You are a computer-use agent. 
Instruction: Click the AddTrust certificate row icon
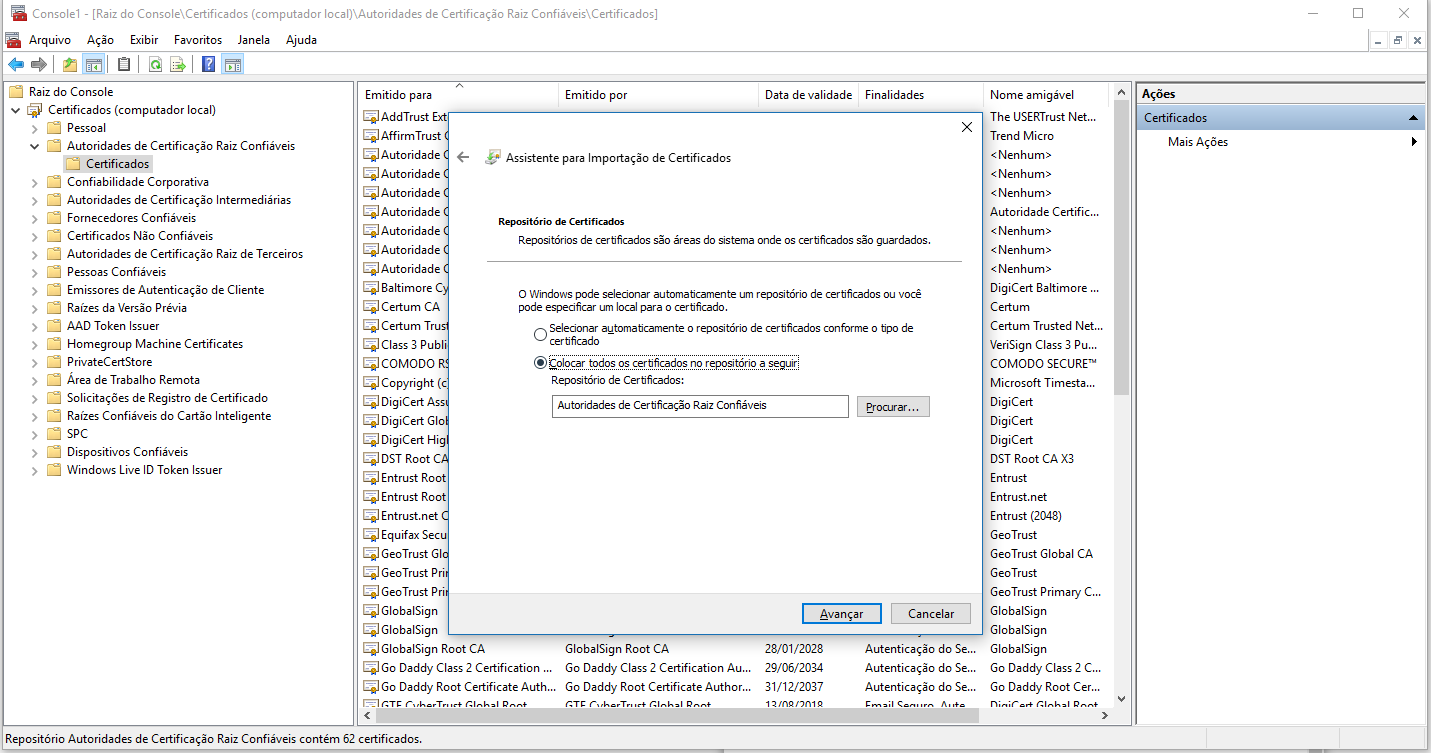[x=371, y=117]
